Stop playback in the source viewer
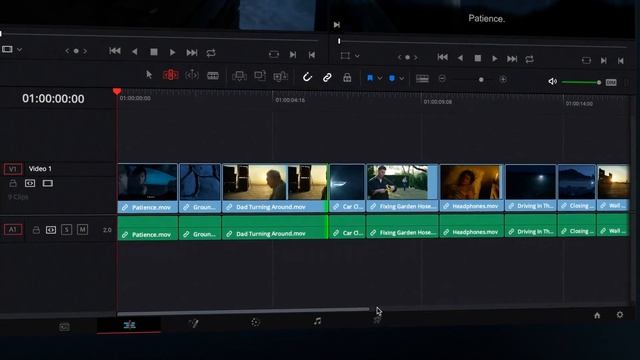This screenshot has height=360, width=640. point(154,52)
